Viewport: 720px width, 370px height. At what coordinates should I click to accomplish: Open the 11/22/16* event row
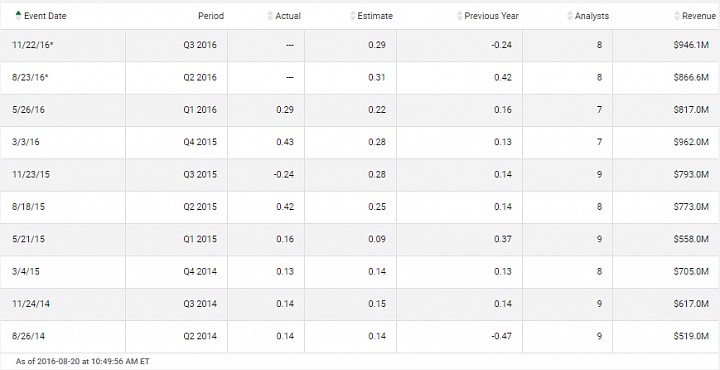[x=360, y=45]
